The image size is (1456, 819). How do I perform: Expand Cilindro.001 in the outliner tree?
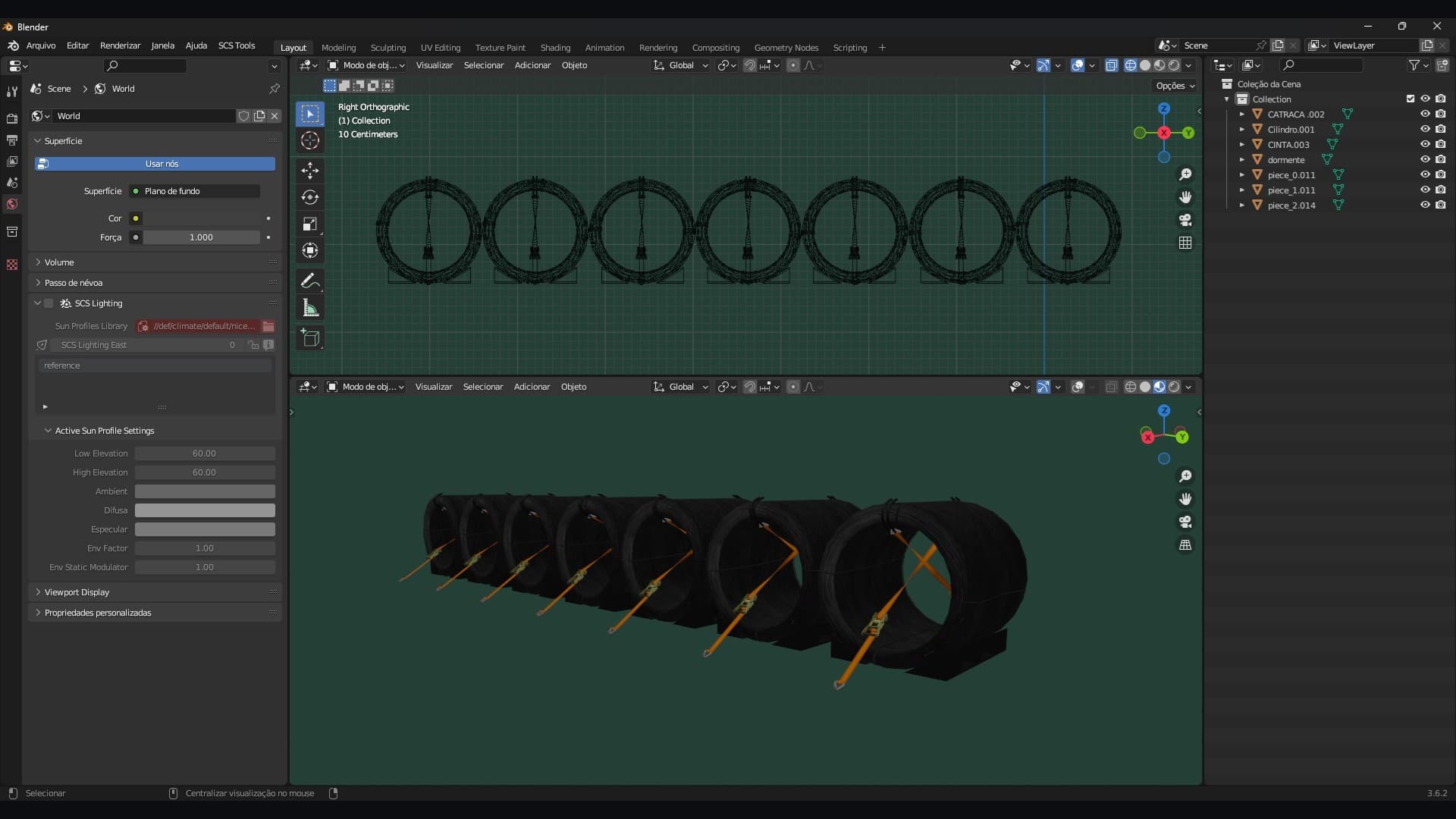[1242, 130]
